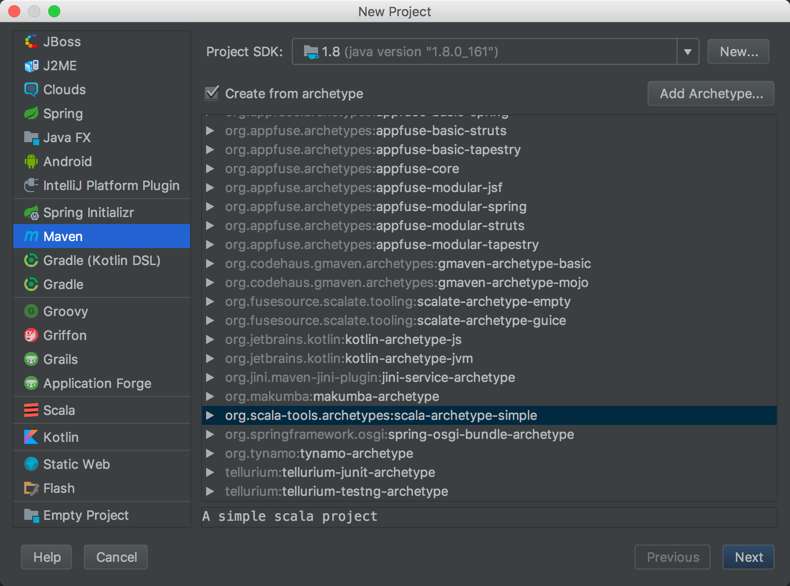790x586 pixels.
Task: Select tynamo-archetype row
Action: coord(489,453)
